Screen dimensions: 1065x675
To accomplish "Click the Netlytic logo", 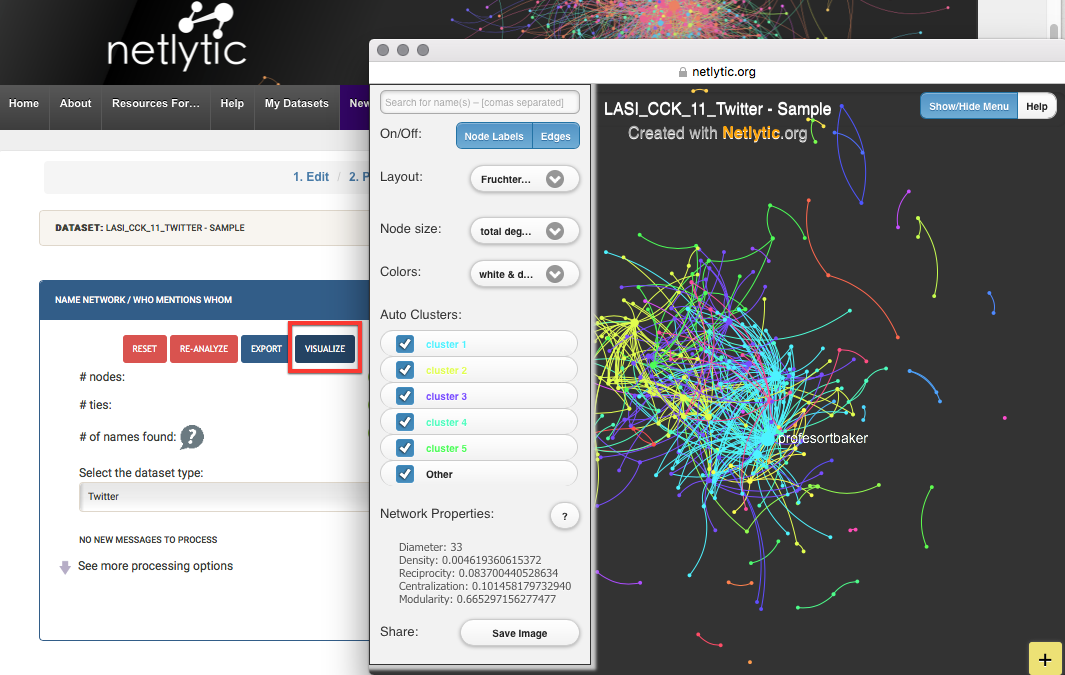I will (176, 40).
